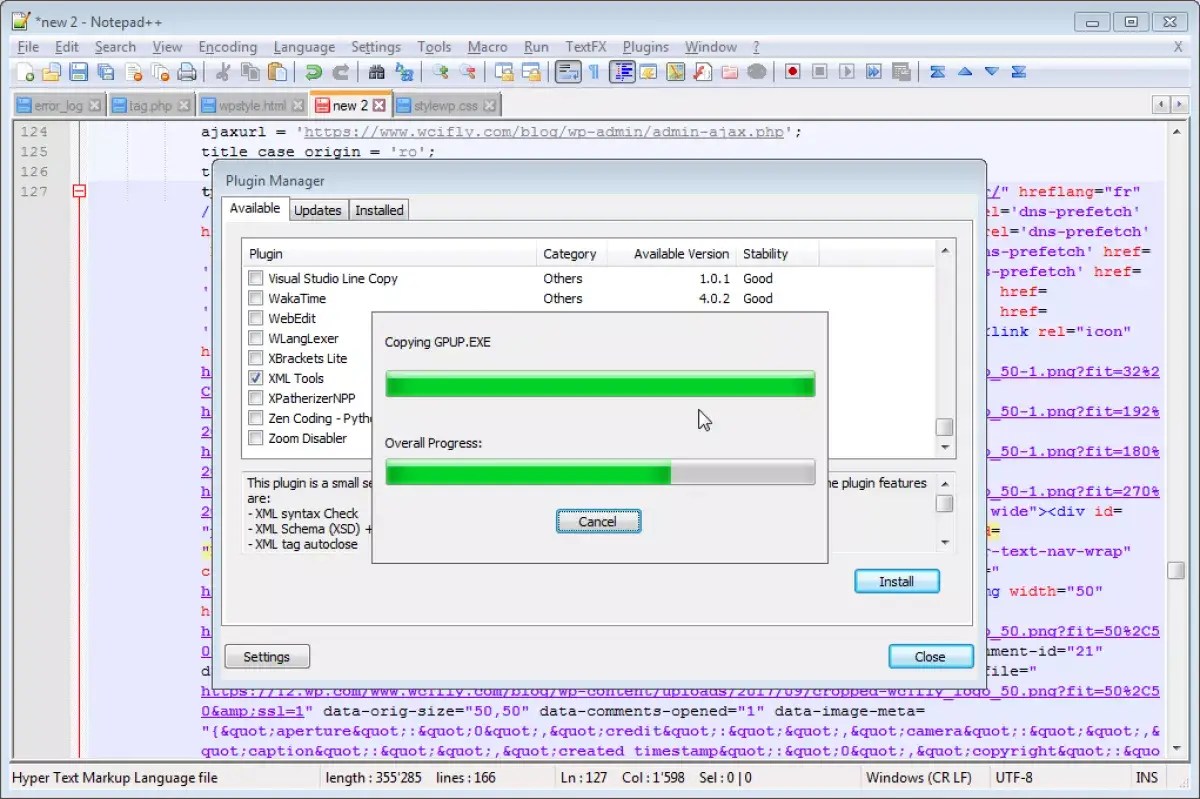Open the Find dialog icon

[375, 71]
